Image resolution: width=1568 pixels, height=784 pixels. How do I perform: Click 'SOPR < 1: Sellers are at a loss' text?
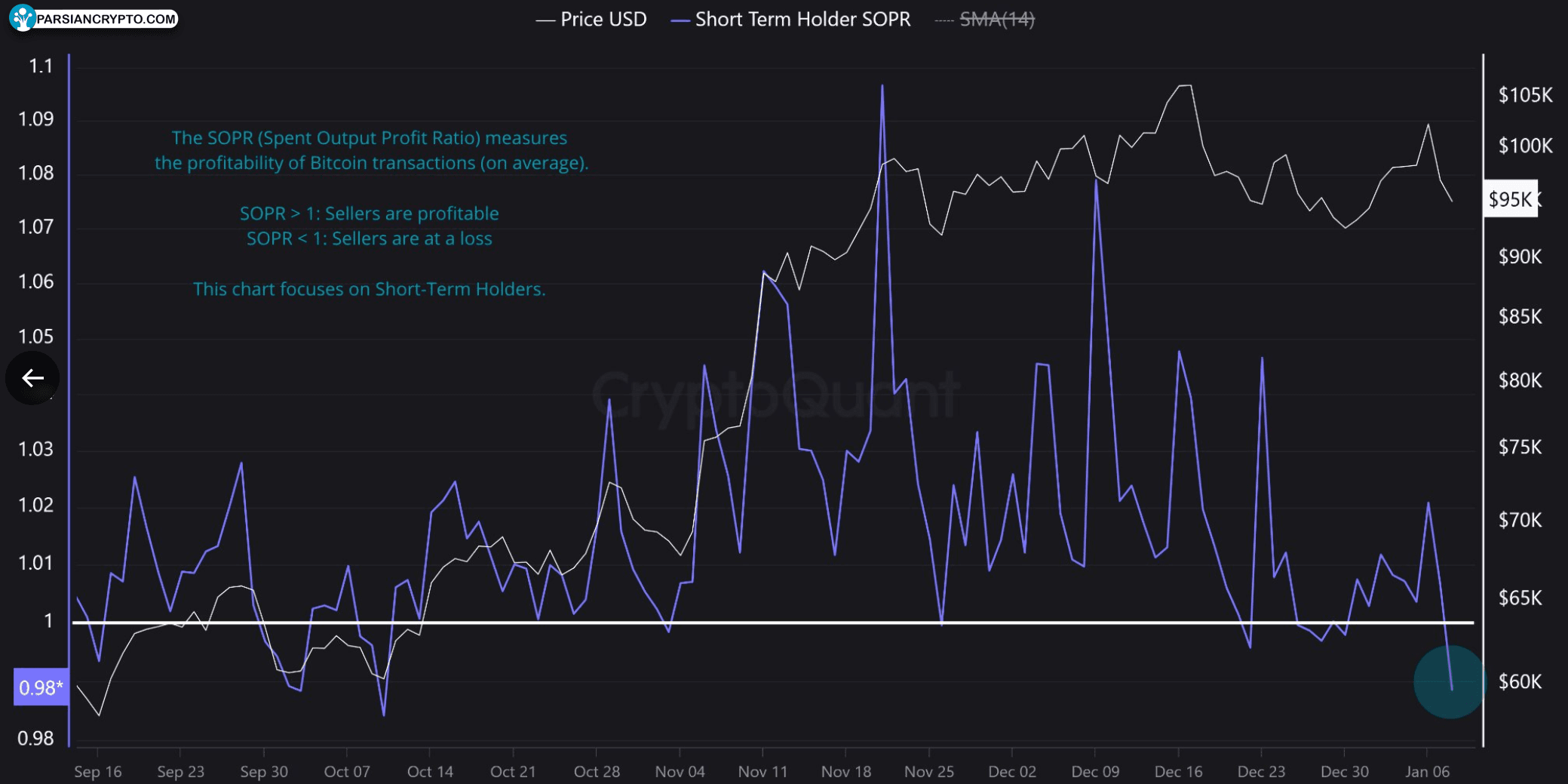(369, 238)
